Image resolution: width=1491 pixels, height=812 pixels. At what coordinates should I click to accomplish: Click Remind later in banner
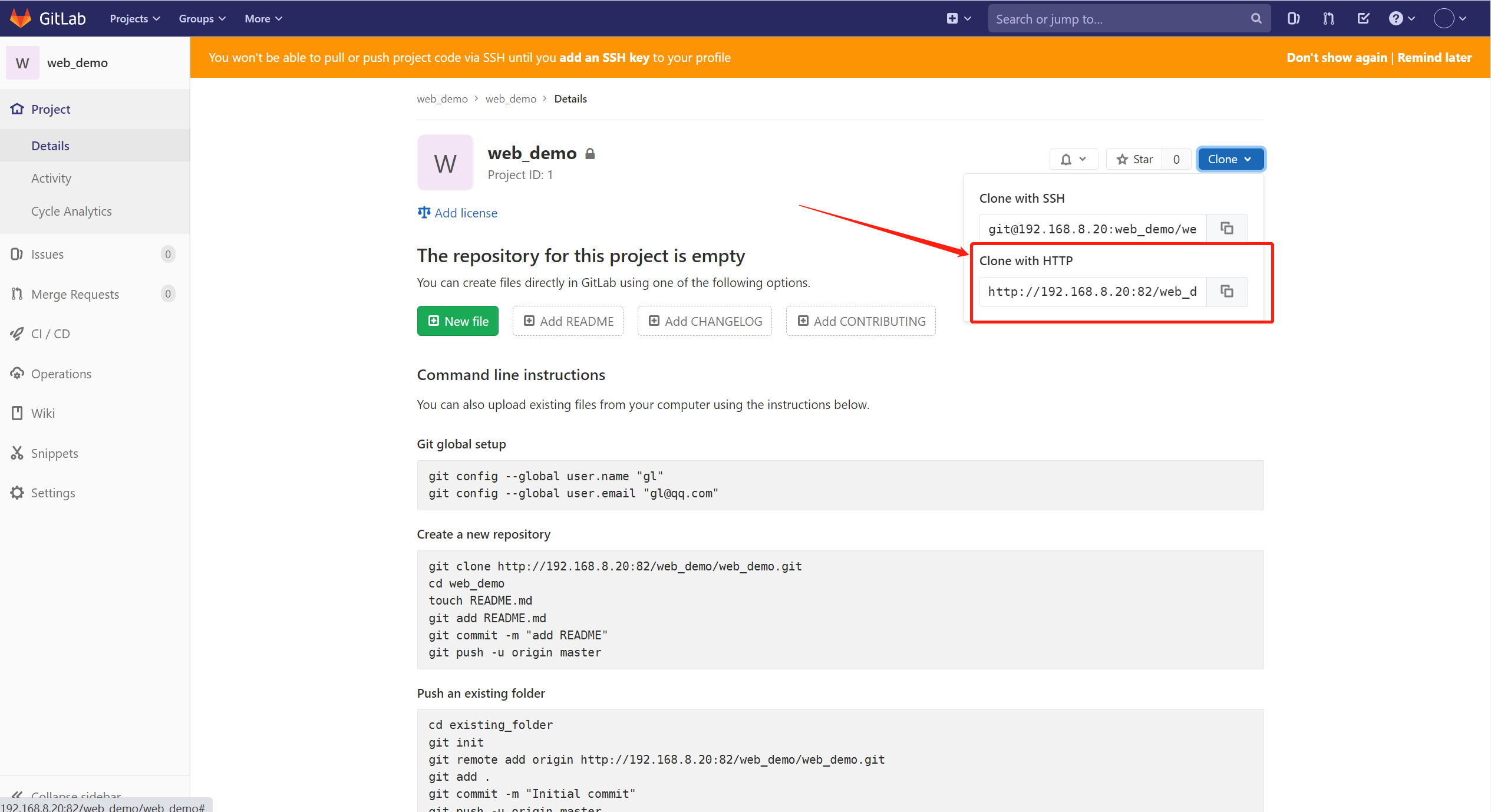(1434, 57)
